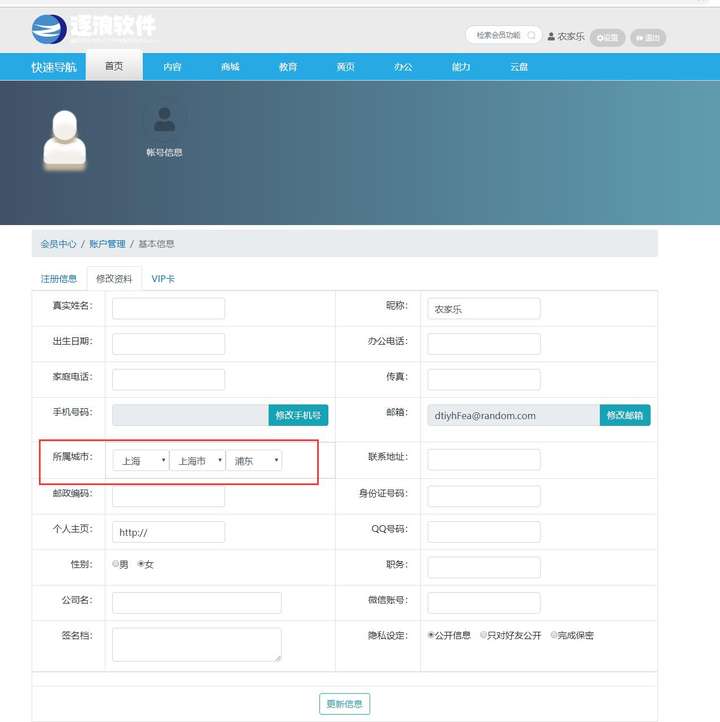Click the 农家乐 user profile icon
Screen dimensions: 720x722
point(551,37)
